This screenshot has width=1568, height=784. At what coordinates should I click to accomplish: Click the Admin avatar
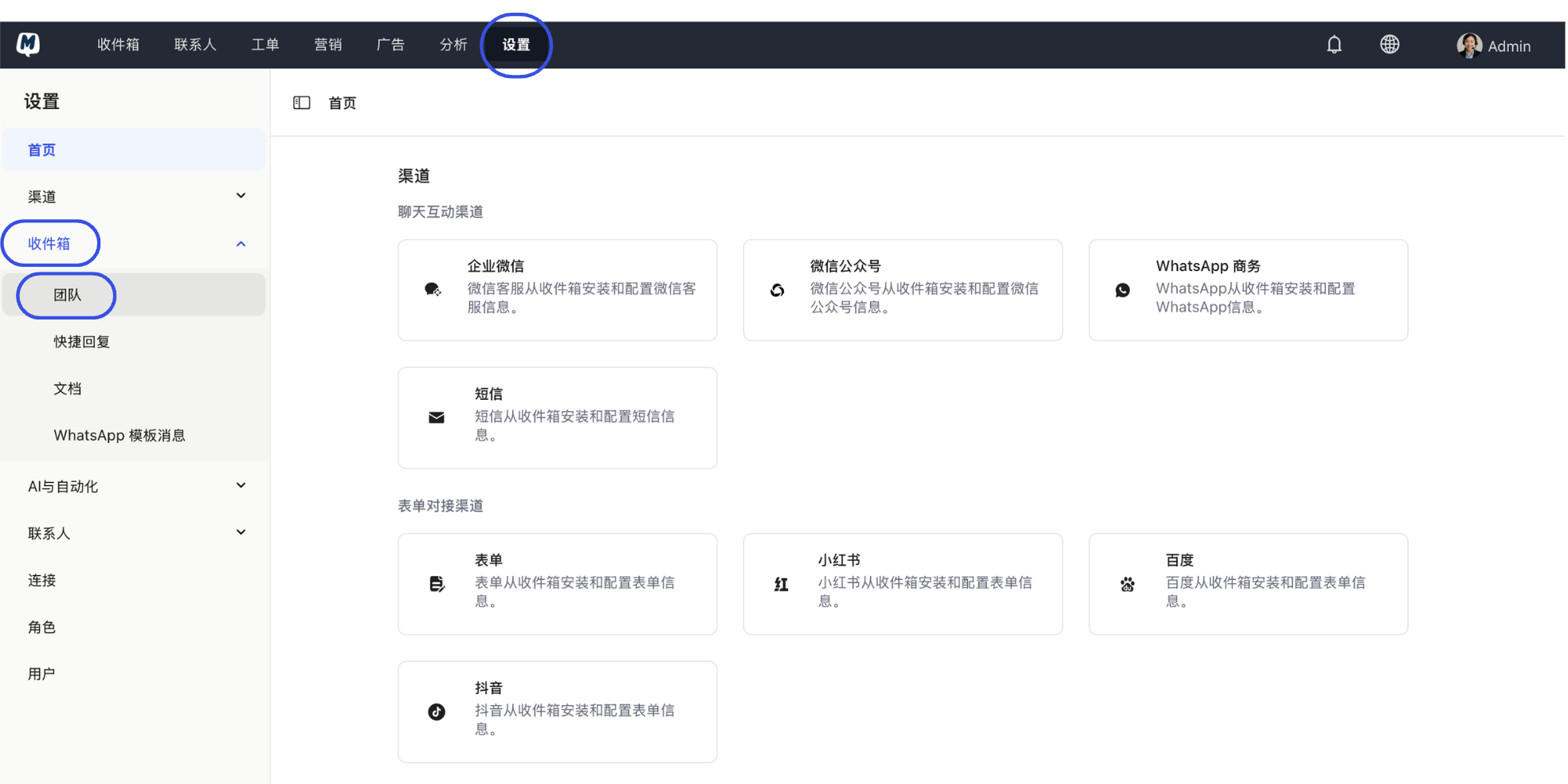1470,45
